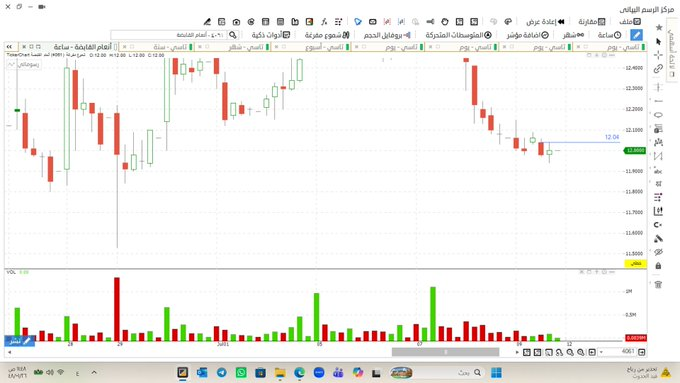Viewport: 680px width, 383px height.
Task: Click the favorites star icon
Action: 659,28
